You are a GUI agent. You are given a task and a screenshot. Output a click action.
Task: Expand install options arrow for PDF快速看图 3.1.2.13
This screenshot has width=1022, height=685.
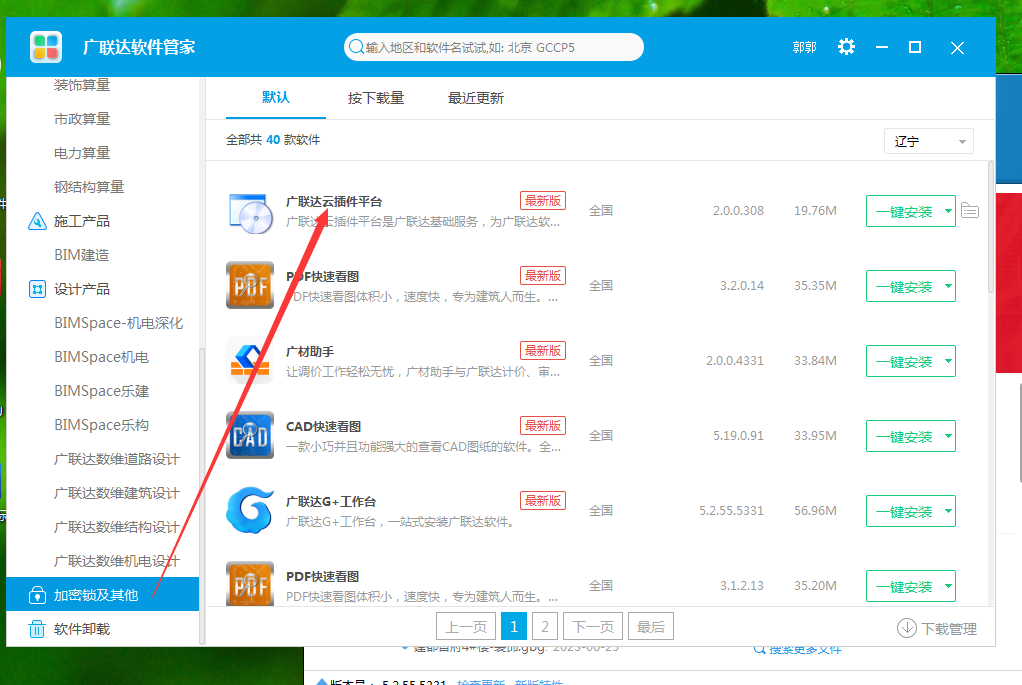coord(948,586)
